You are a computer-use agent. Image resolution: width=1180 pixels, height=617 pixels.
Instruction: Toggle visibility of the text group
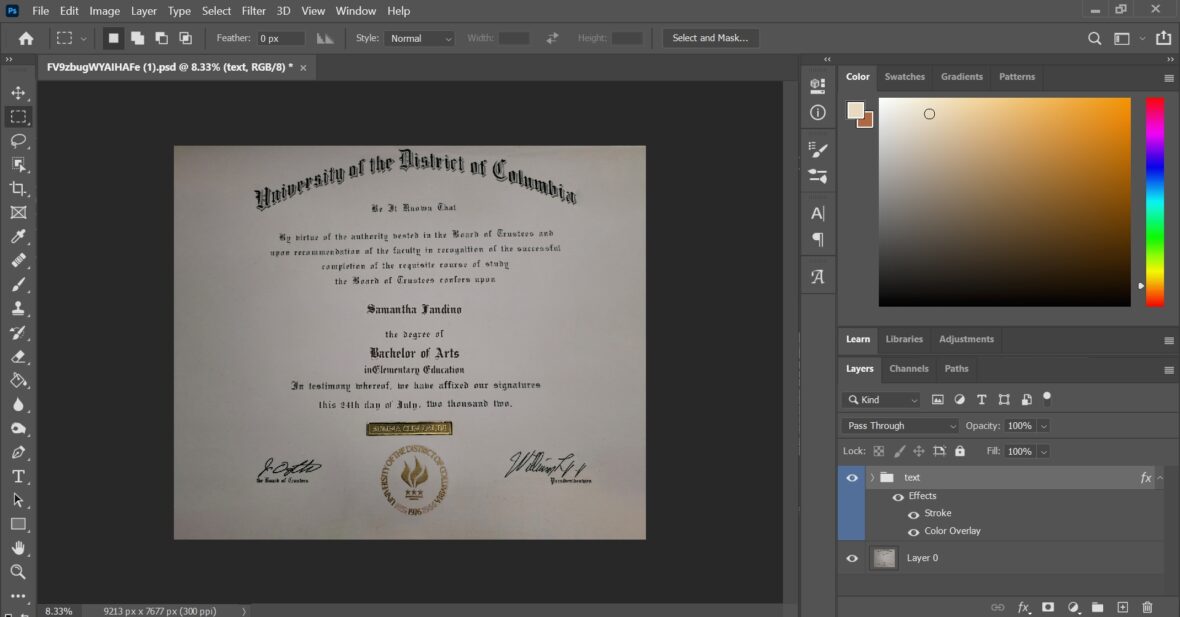pyautogui.click(x=852, y=478)
